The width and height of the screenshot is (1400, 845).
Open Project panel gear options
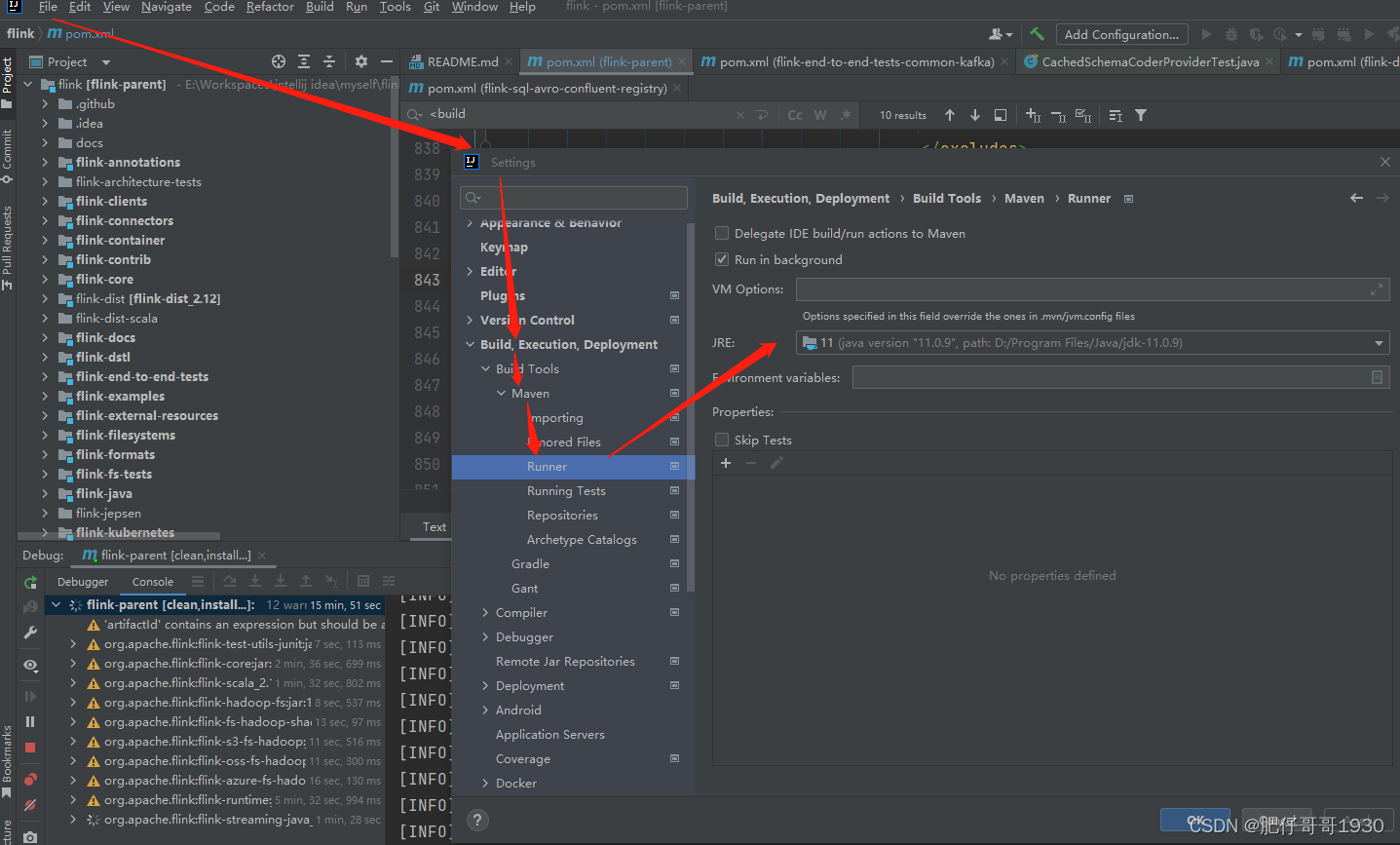tap(361, 61)
